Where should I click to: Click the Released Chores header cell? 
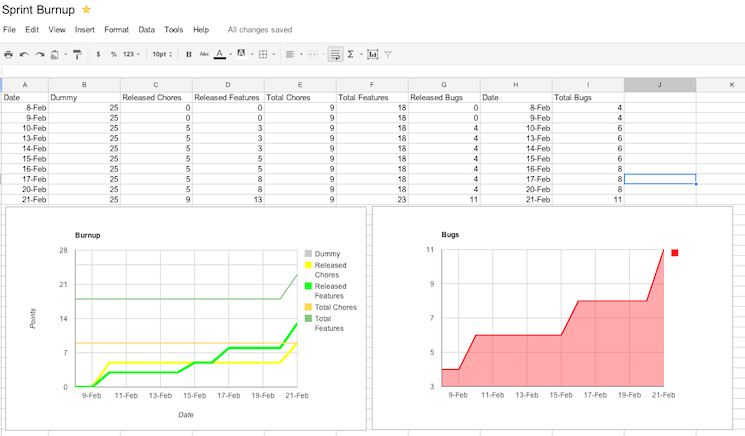[156, 97]
